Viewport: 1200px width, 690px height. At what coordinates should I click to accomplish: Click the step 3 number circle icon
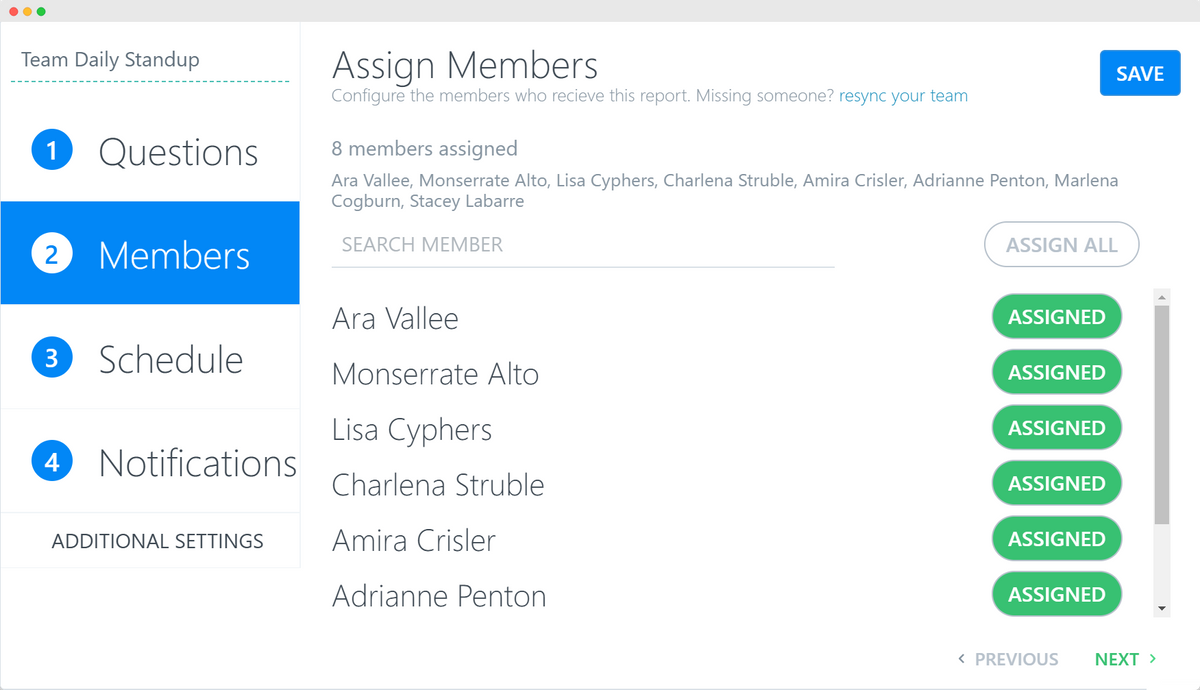(52, 358)
